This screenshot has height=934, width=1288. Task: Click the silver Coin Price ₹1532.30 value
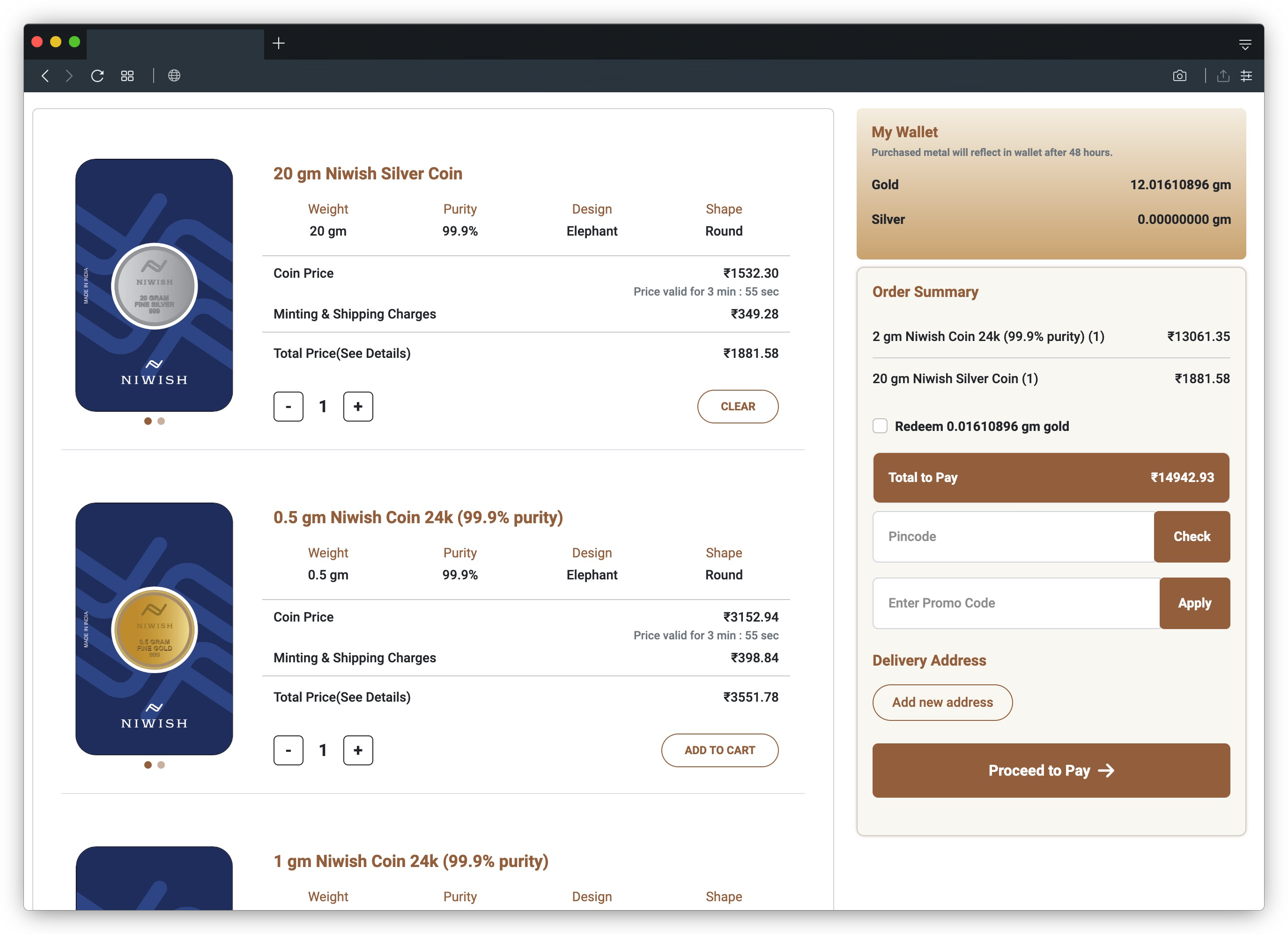click(x=751, y=273)
